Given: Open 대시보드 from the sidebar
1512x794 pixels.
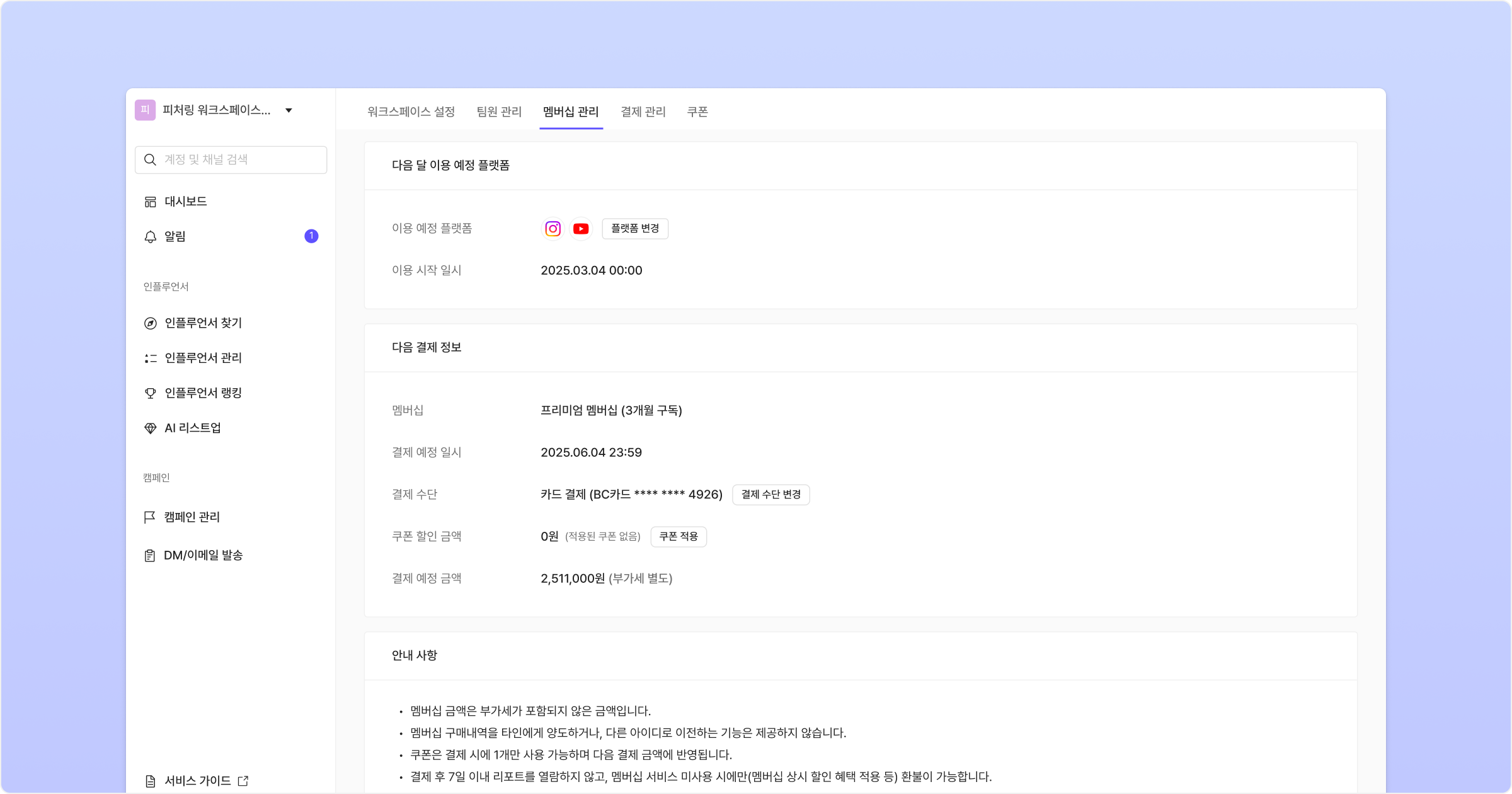Looking at the screenshot, I should [185, 202].
